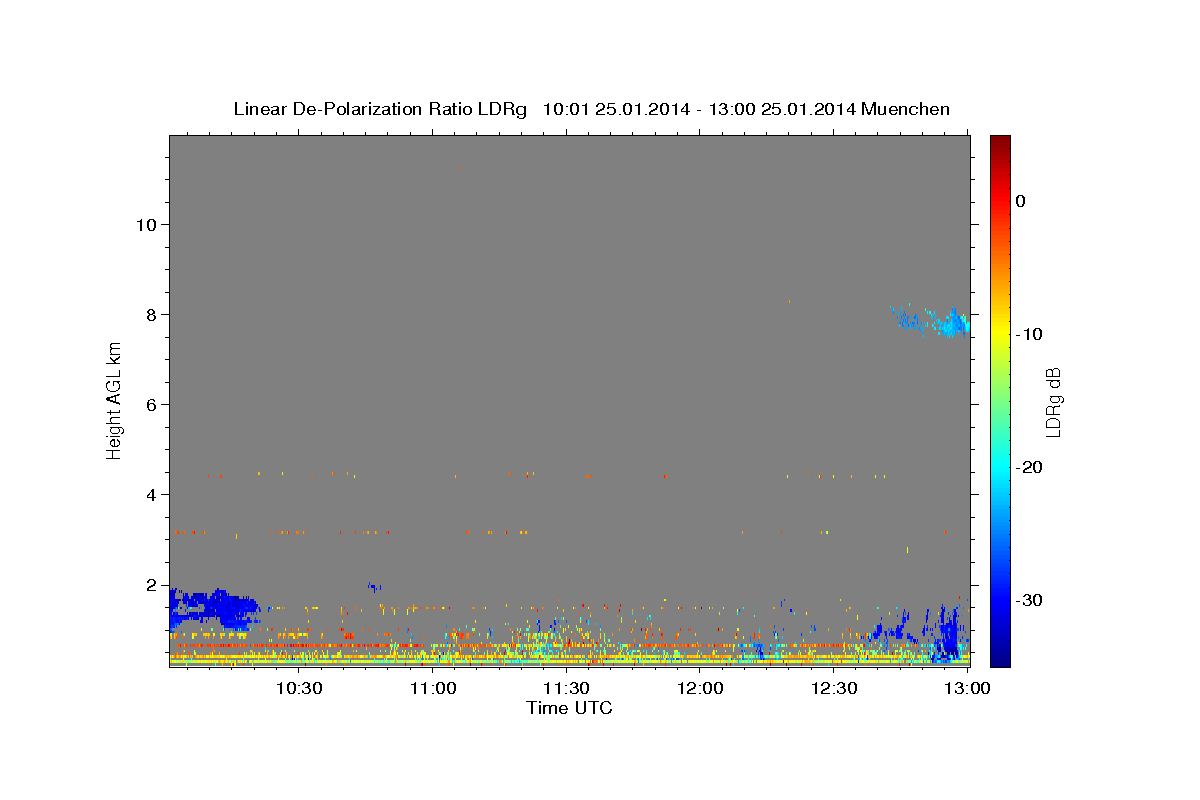Click the height tick label 4
This screenshot has height=800, width=1200.
coord(151,494)
